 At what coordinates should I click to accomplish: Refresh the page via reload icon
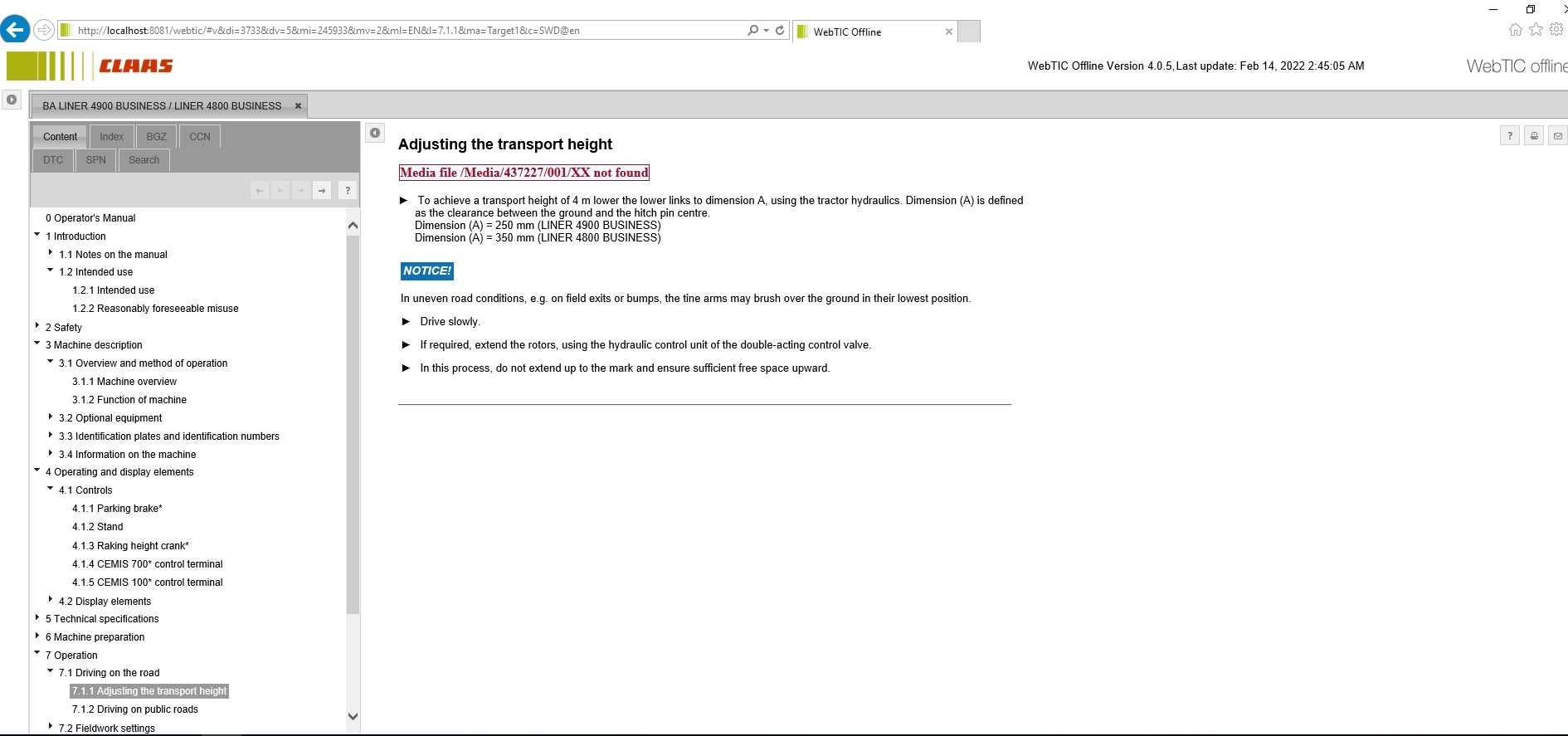click(x=780, y=31)
